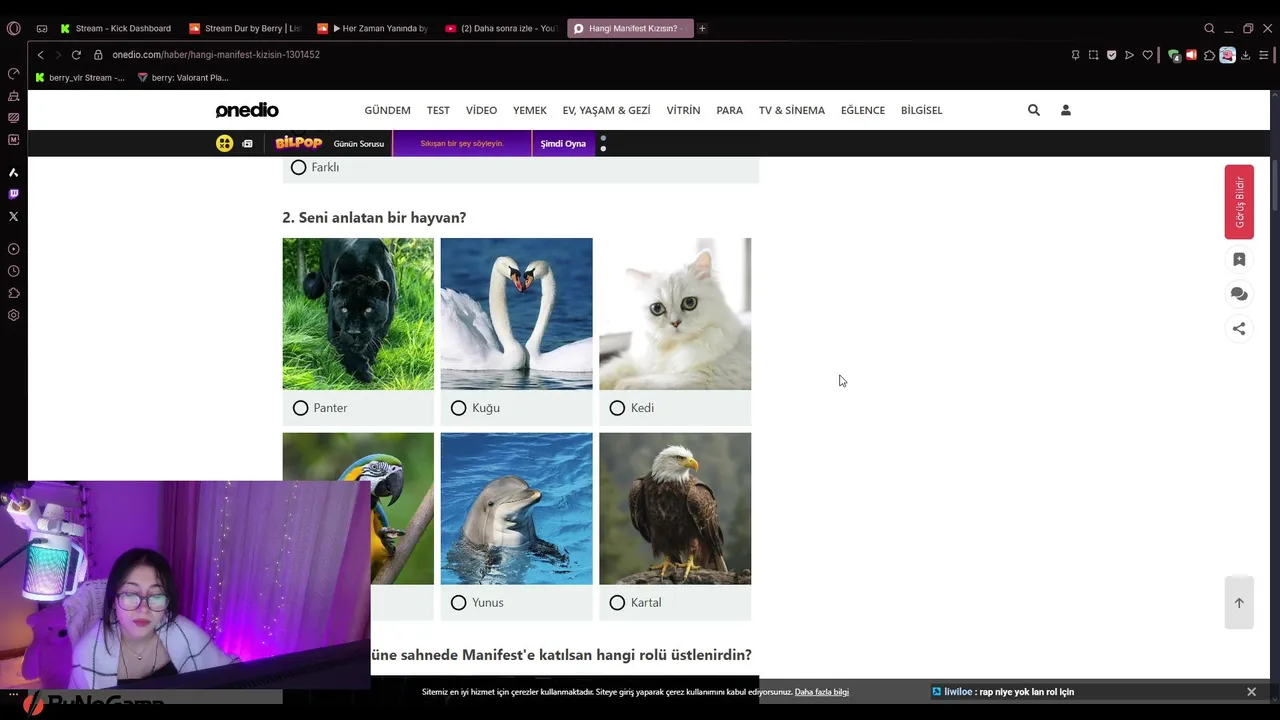Select the Kedi radio option

[617, 408]
